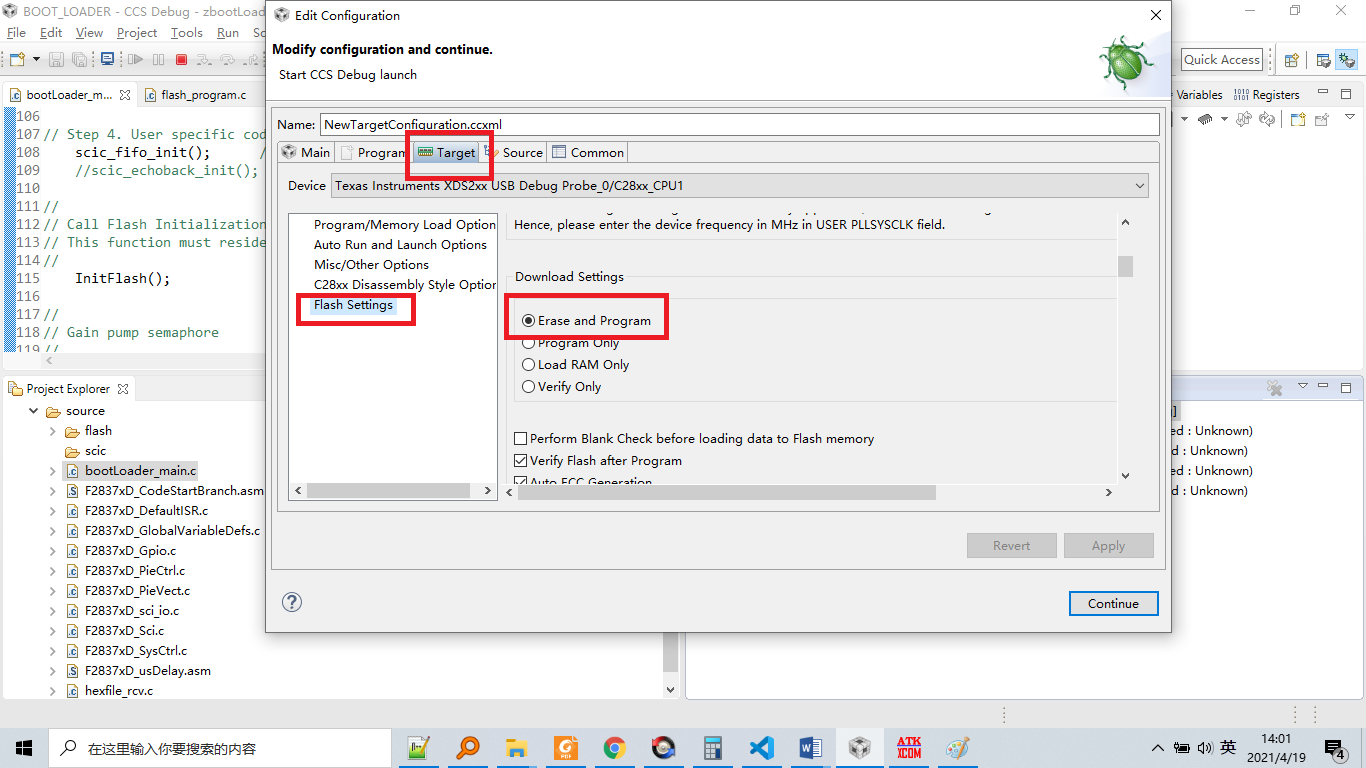Click the Resume debug toolbar icon
This screenshot has height=768, width=1366.
click(x=135, y=59)
